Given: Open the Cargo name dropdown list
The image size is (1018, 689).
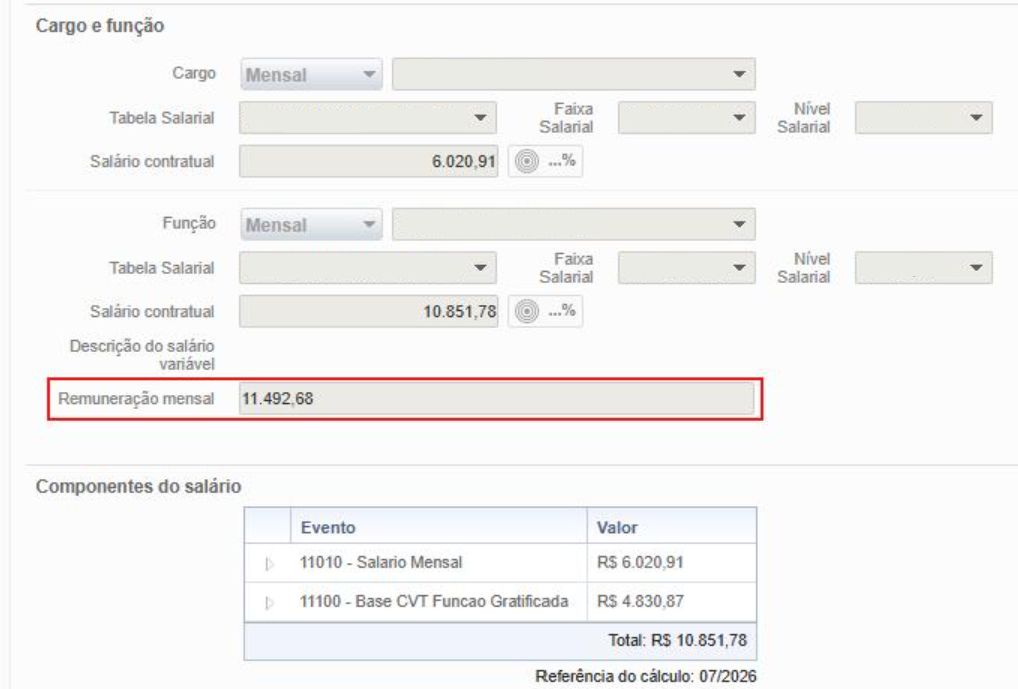Looking at the screenshot, I should 573,74.
